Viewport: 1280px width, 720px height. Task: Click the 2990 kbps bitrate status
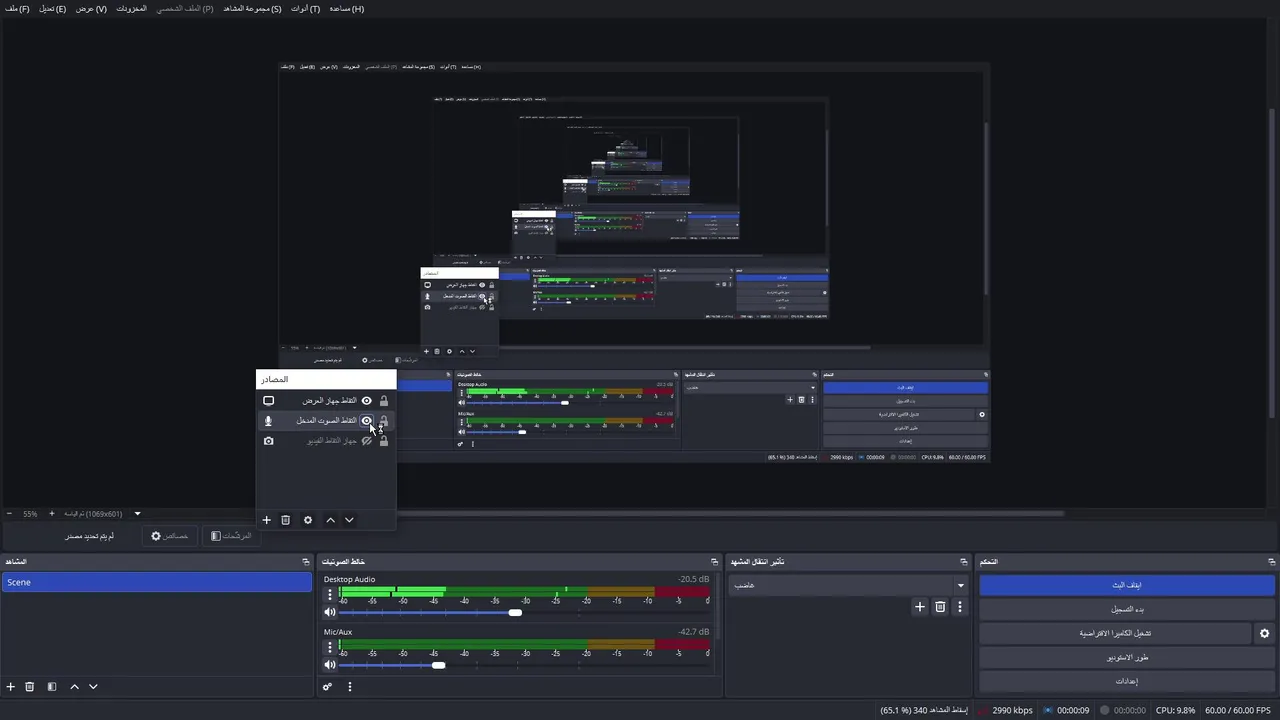(1012, 711)
